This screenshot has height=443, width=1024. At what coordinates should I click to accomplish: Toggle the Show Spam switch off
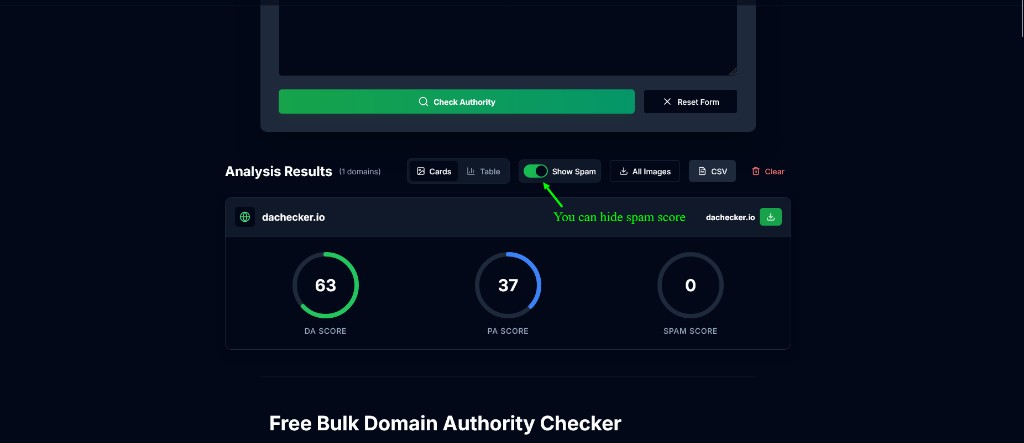(x=536, y=171)
